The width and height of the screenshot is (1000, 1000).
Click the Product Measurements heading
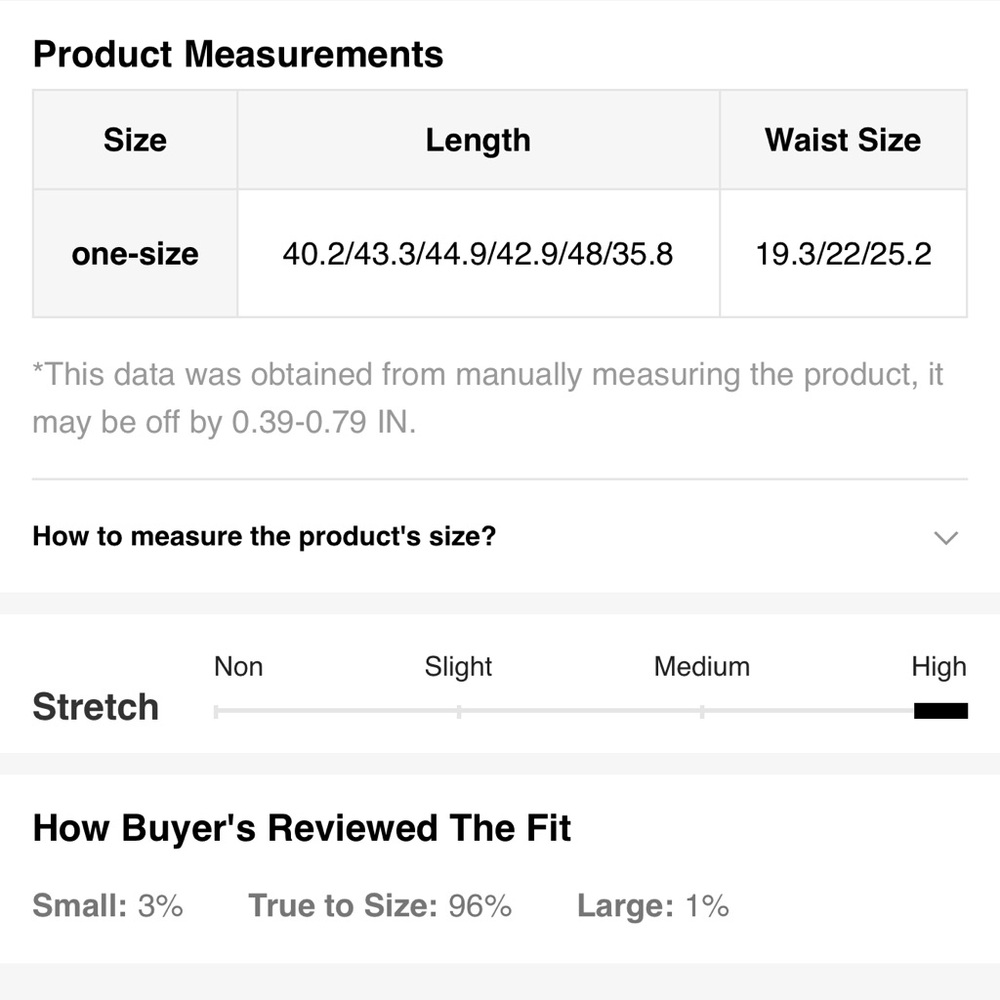(238, 54)
